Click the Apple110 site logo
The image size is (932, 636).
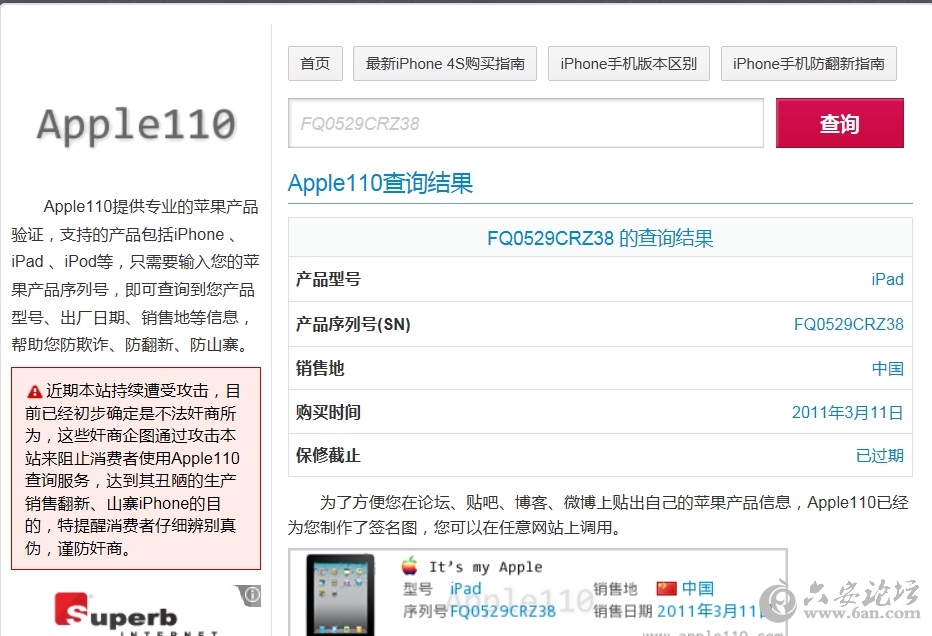[135, 125]
